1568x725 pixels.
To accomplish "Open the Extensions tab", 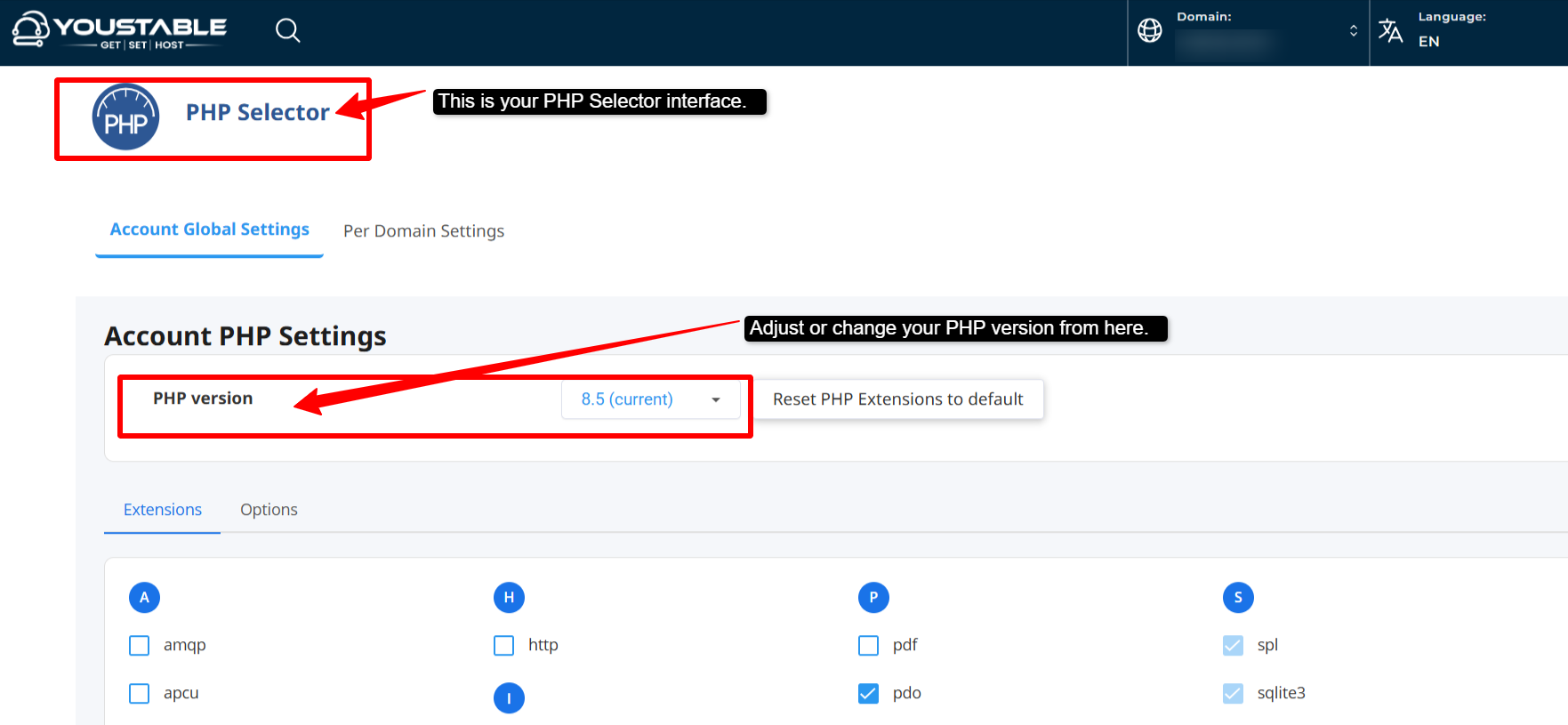I will pos(163,510).
